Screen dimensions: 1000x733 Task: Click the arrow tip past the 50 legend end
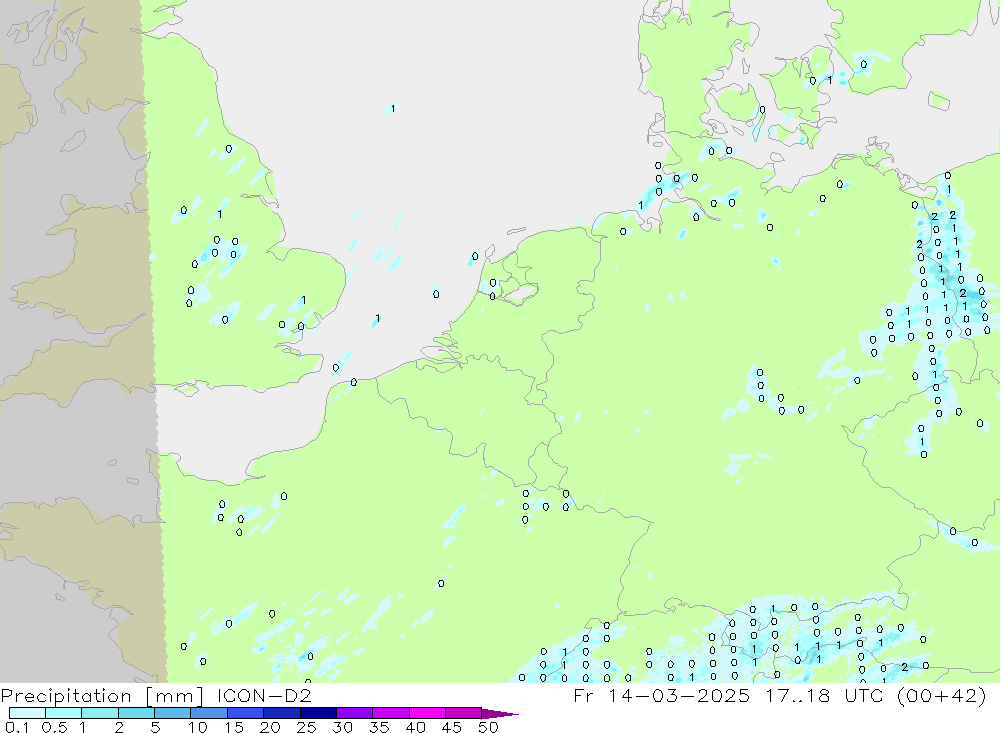501,713
